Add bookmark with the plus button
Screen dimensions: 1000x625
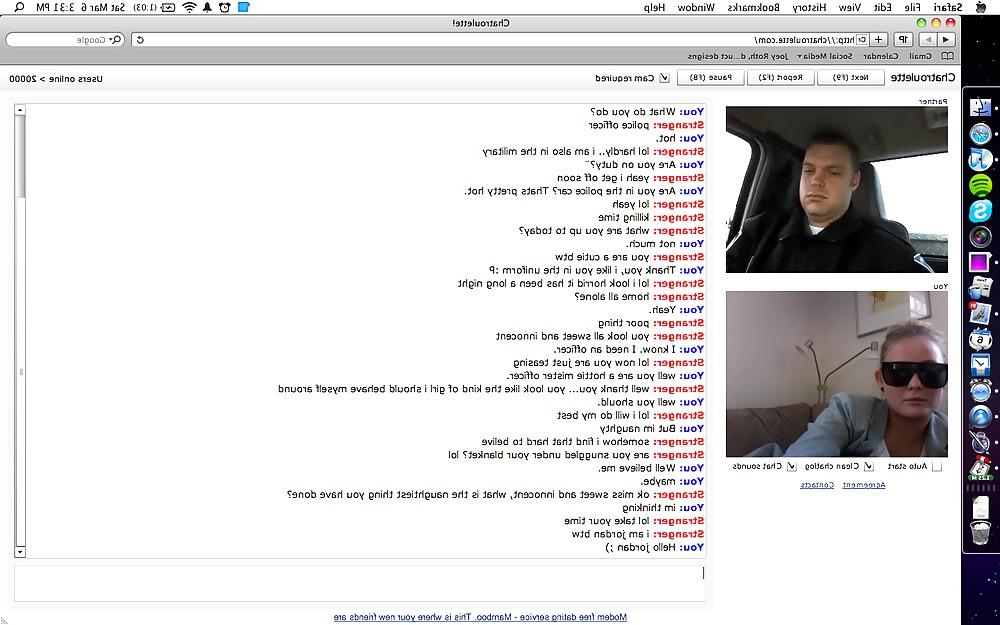pyautogui.click(x=879, y=40)
